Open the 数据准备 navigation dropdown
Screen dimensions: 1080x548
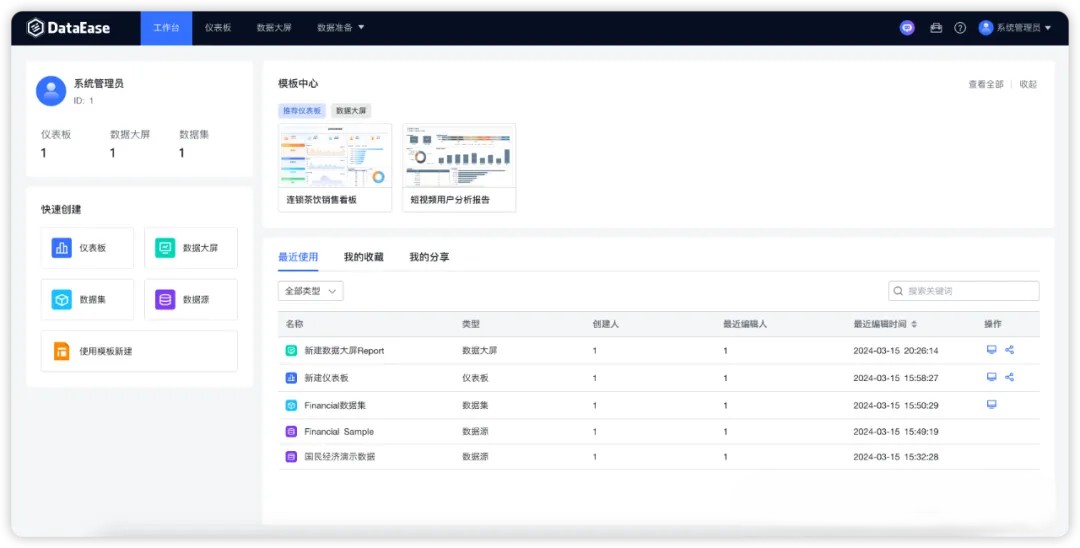pos(340,28)
